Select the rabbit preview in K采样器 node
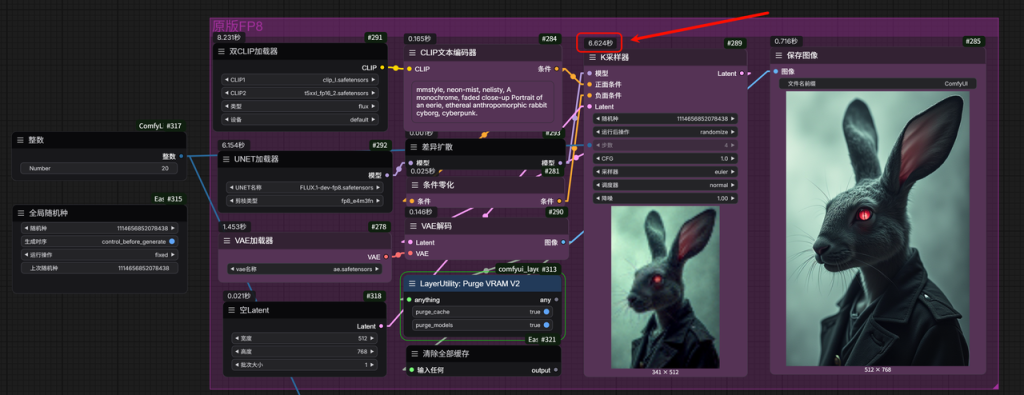 click(665, 287)
